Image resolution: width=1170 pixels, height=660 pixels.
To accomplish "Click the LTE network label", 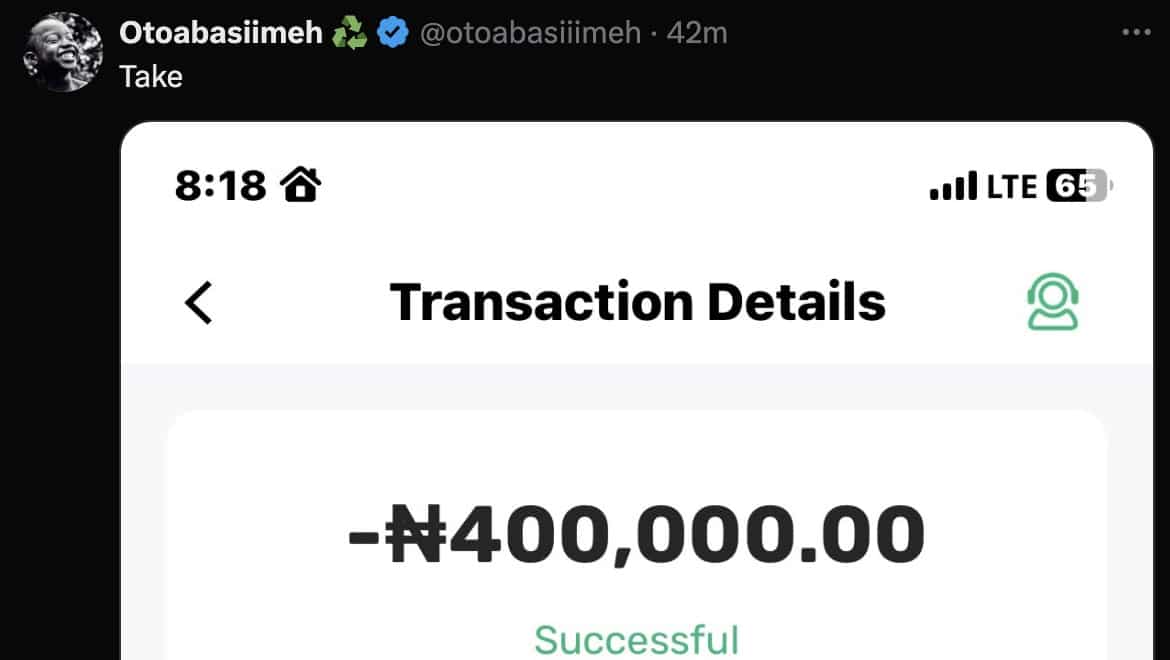I will click(x=1011, y=186).
